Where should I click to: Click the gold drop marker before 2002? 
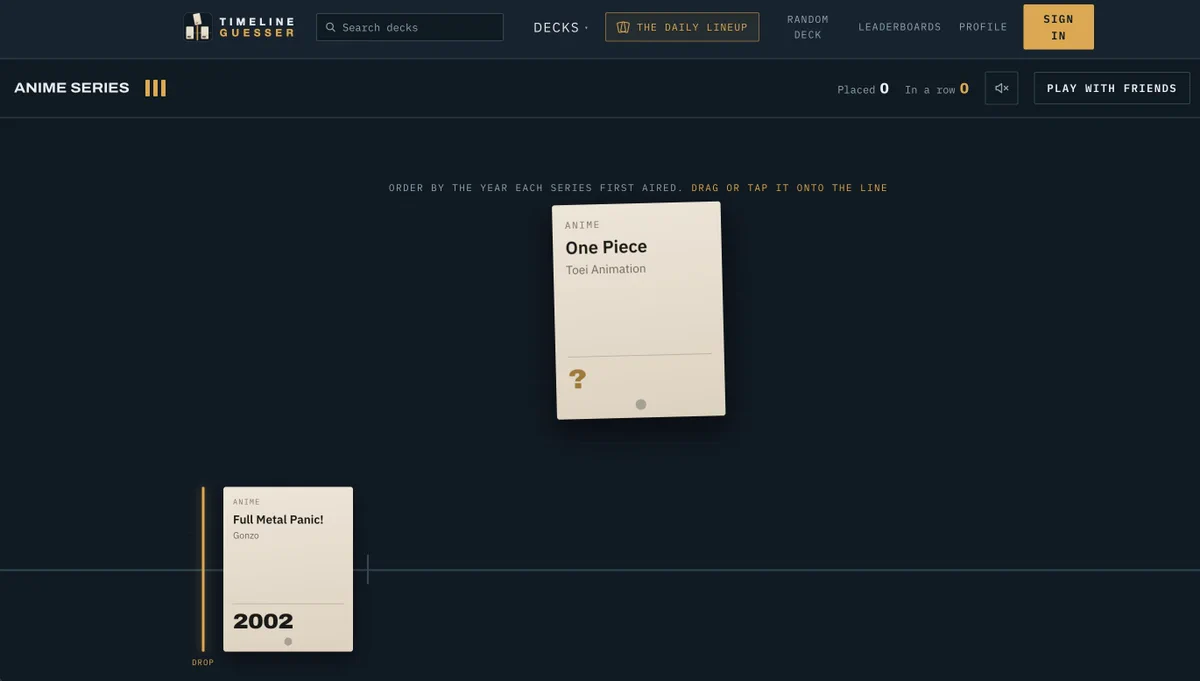pos(203,569)
